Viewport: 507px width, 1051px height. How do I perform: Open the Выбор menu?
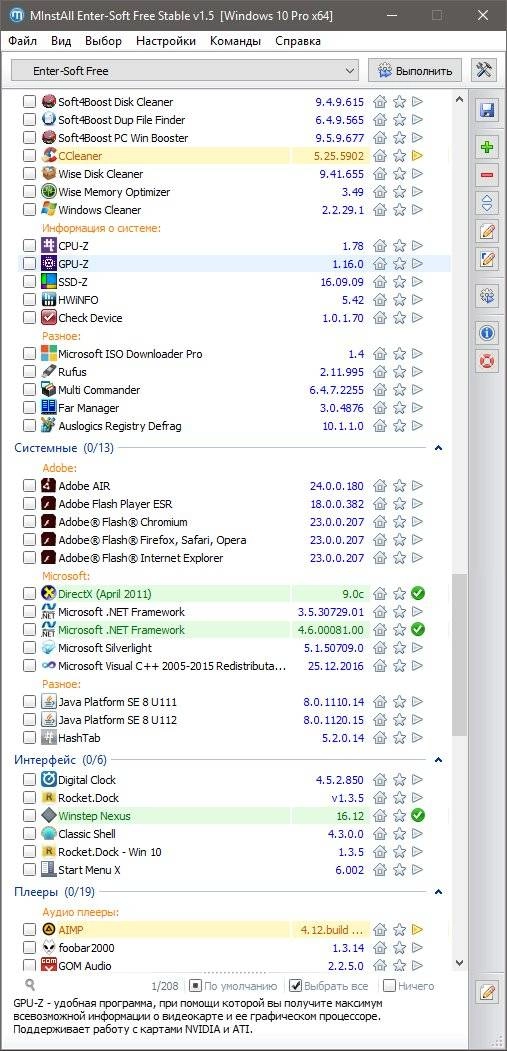click(x=103, y=41)
